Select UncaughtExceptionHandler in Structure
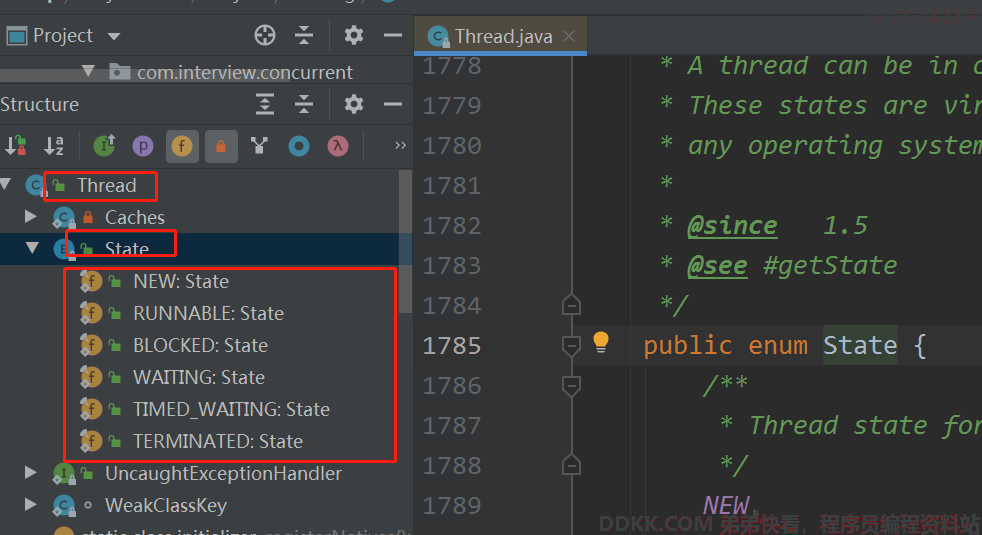This screenshot has height=535, width=982. [x=223, y=474]
